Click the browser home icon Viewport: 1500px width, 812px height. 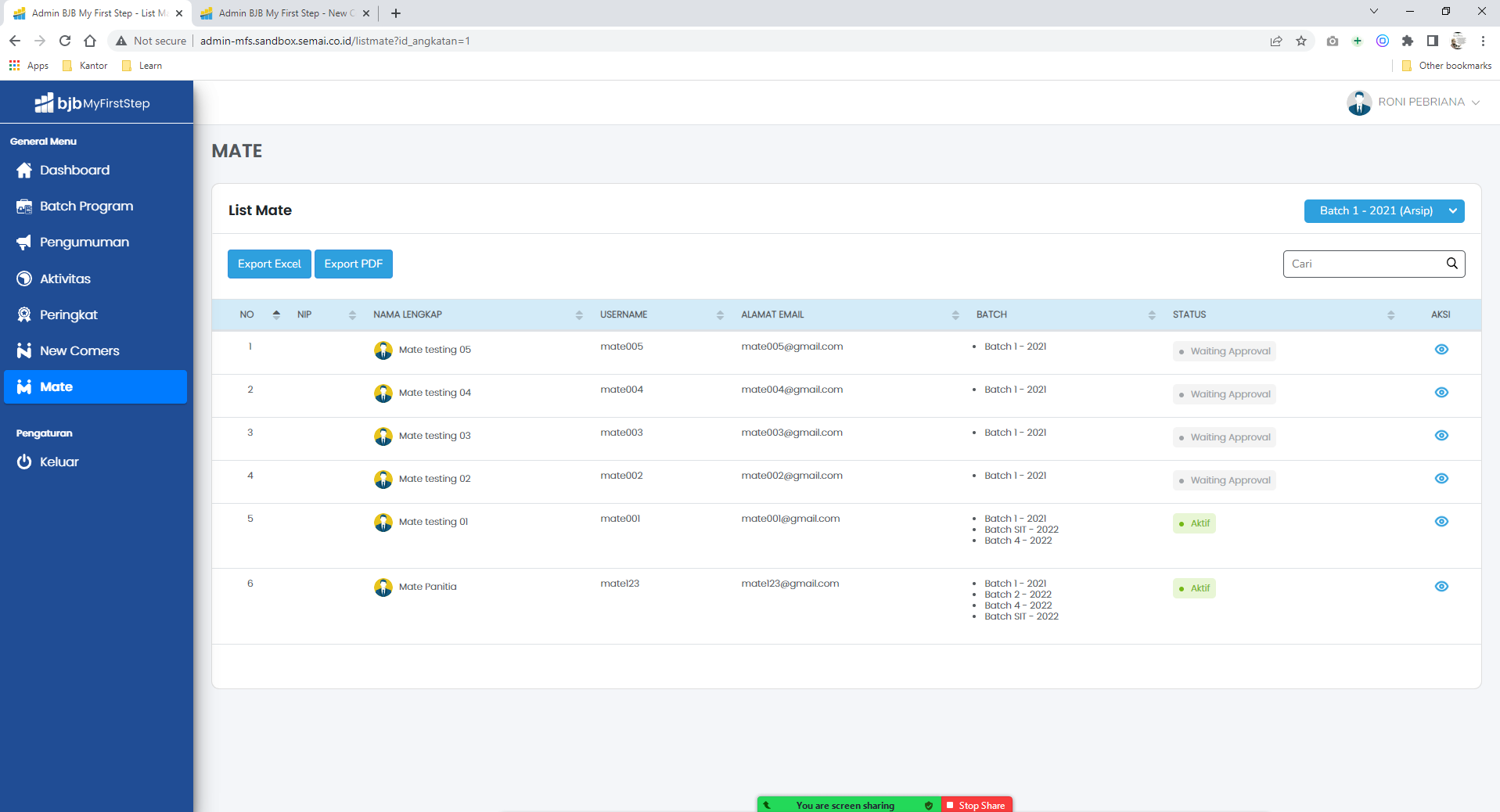90,41
